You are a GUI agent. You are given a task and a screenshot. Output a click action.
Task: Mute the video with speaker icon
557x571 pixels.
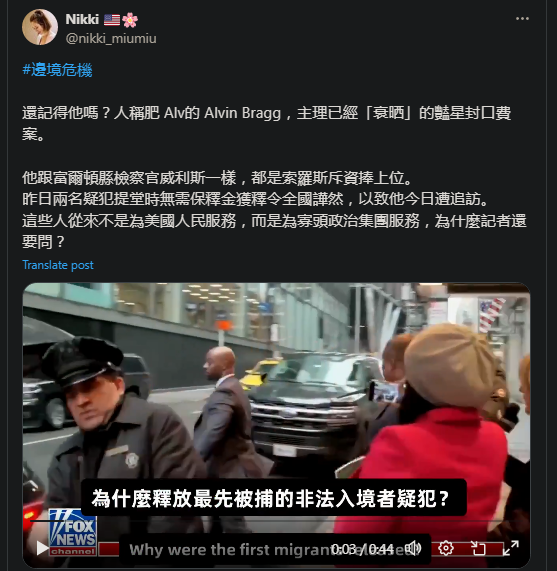click(413, 548)
